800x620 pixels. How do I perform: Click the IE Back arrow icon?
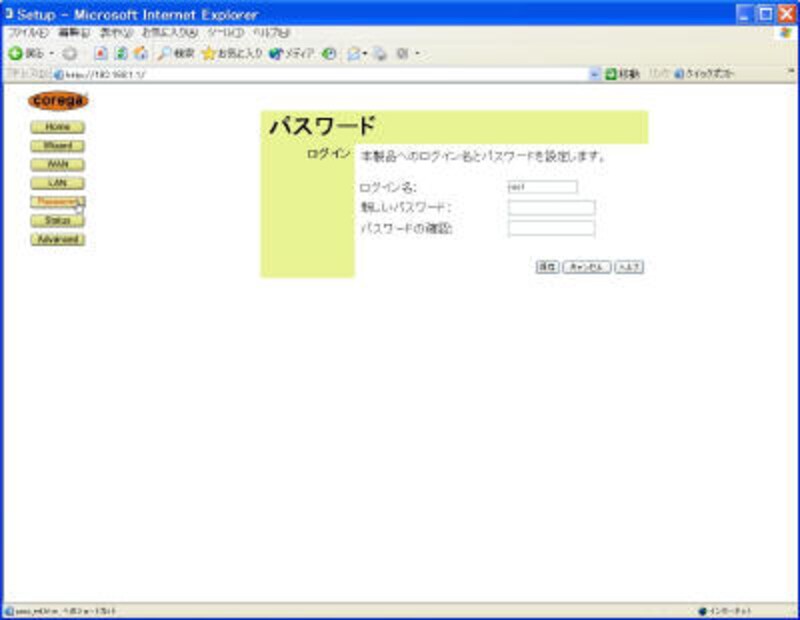pyautogui.click(x=16, y=53)
